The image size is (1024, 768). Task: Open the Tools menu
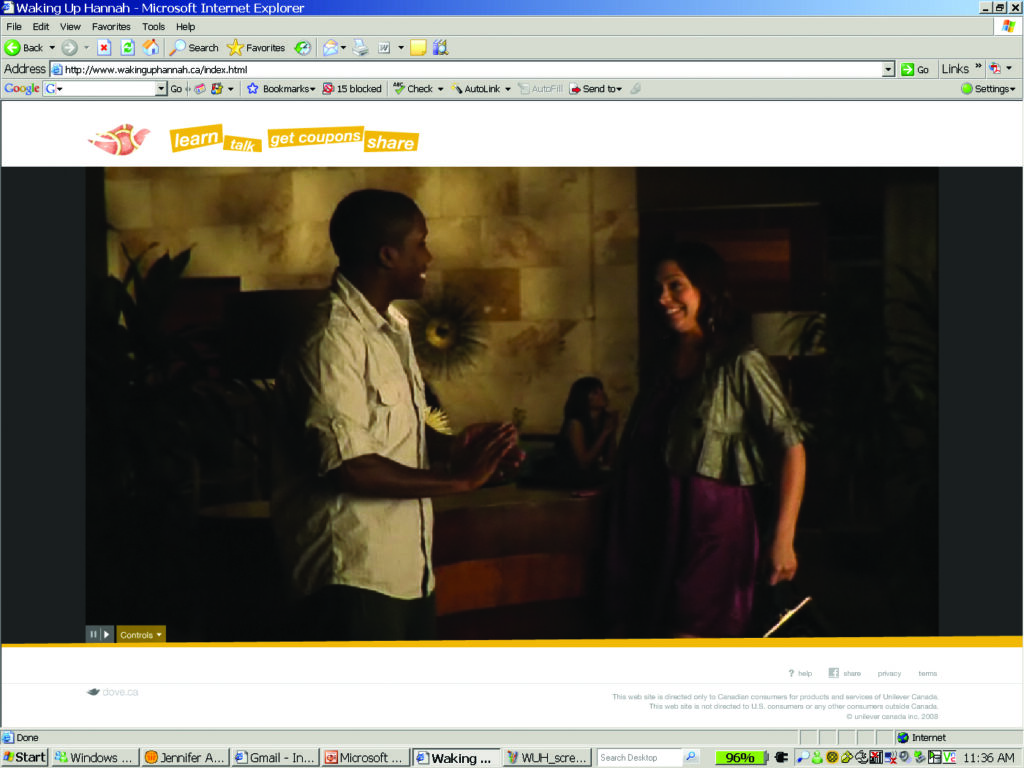153,27
